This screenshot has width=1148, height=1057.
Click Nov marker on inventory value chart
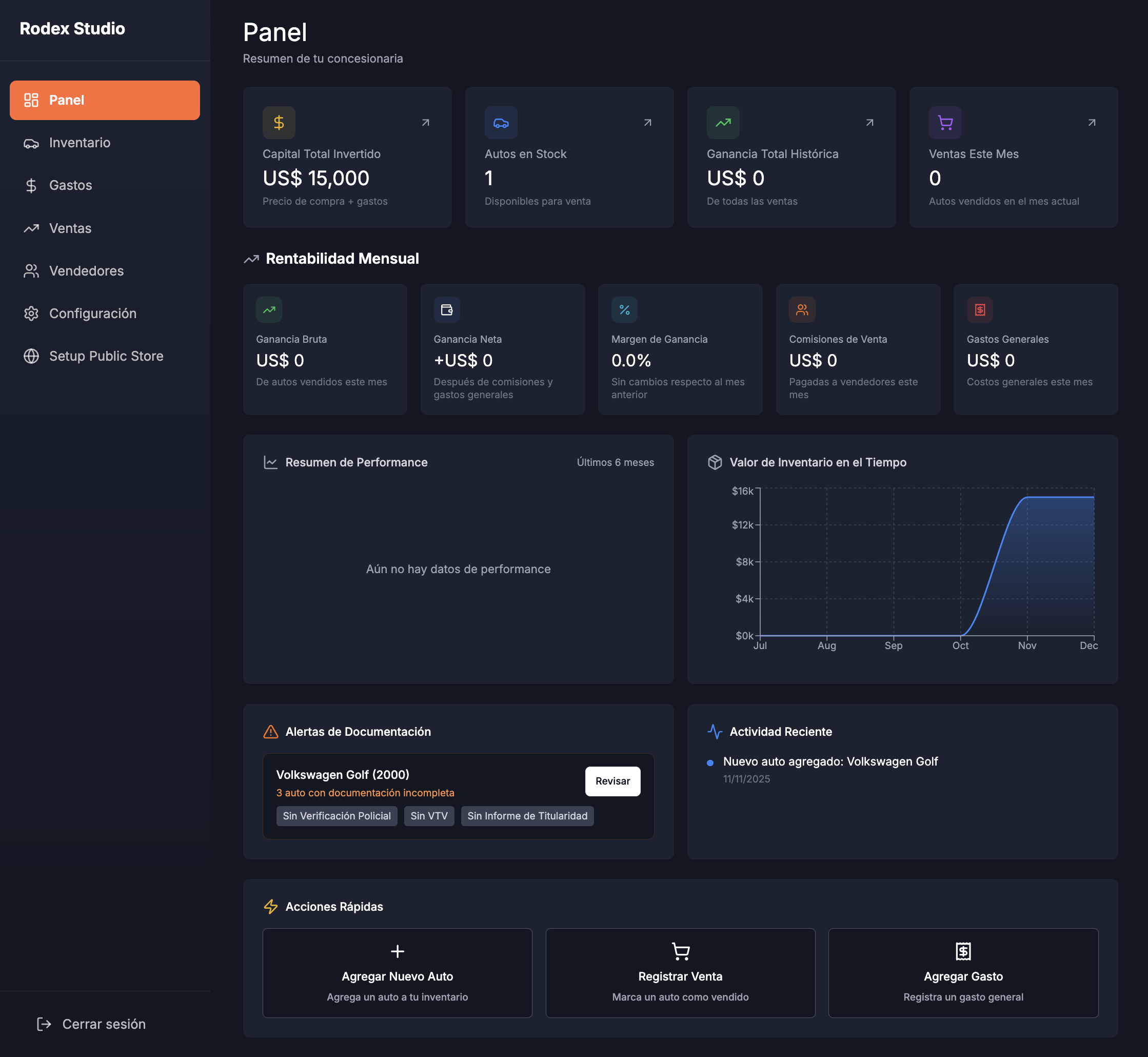click(1027, 645)
